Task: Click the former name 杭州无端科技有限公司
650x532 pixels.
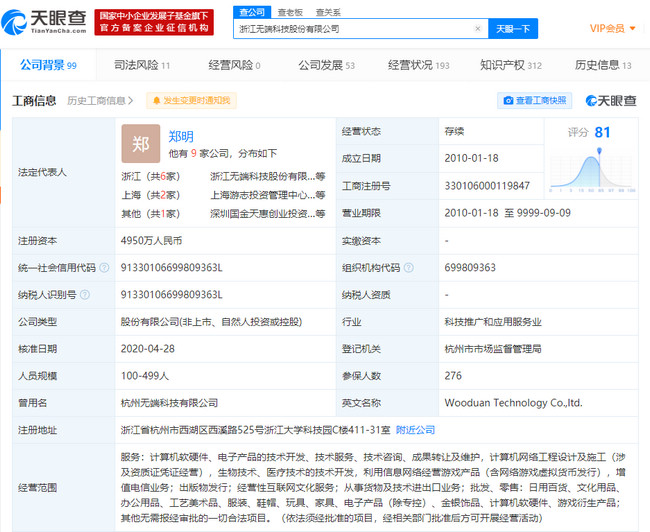Action: point(169,403)
